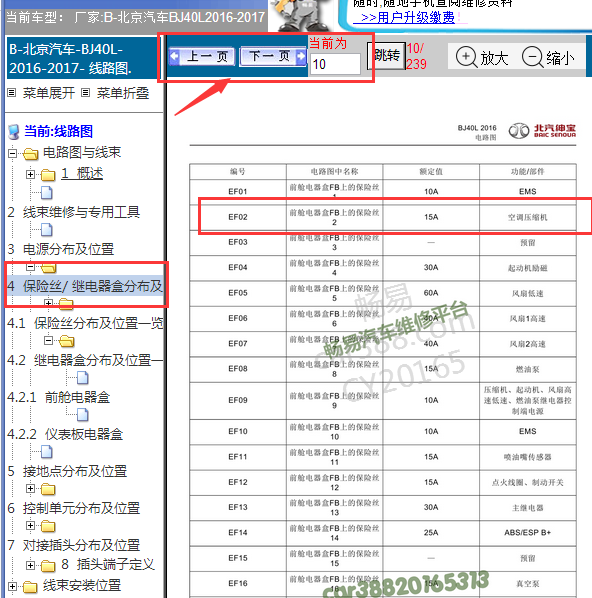Open the 1 概述 link
The image size is (592, 598).
[82, 174]
